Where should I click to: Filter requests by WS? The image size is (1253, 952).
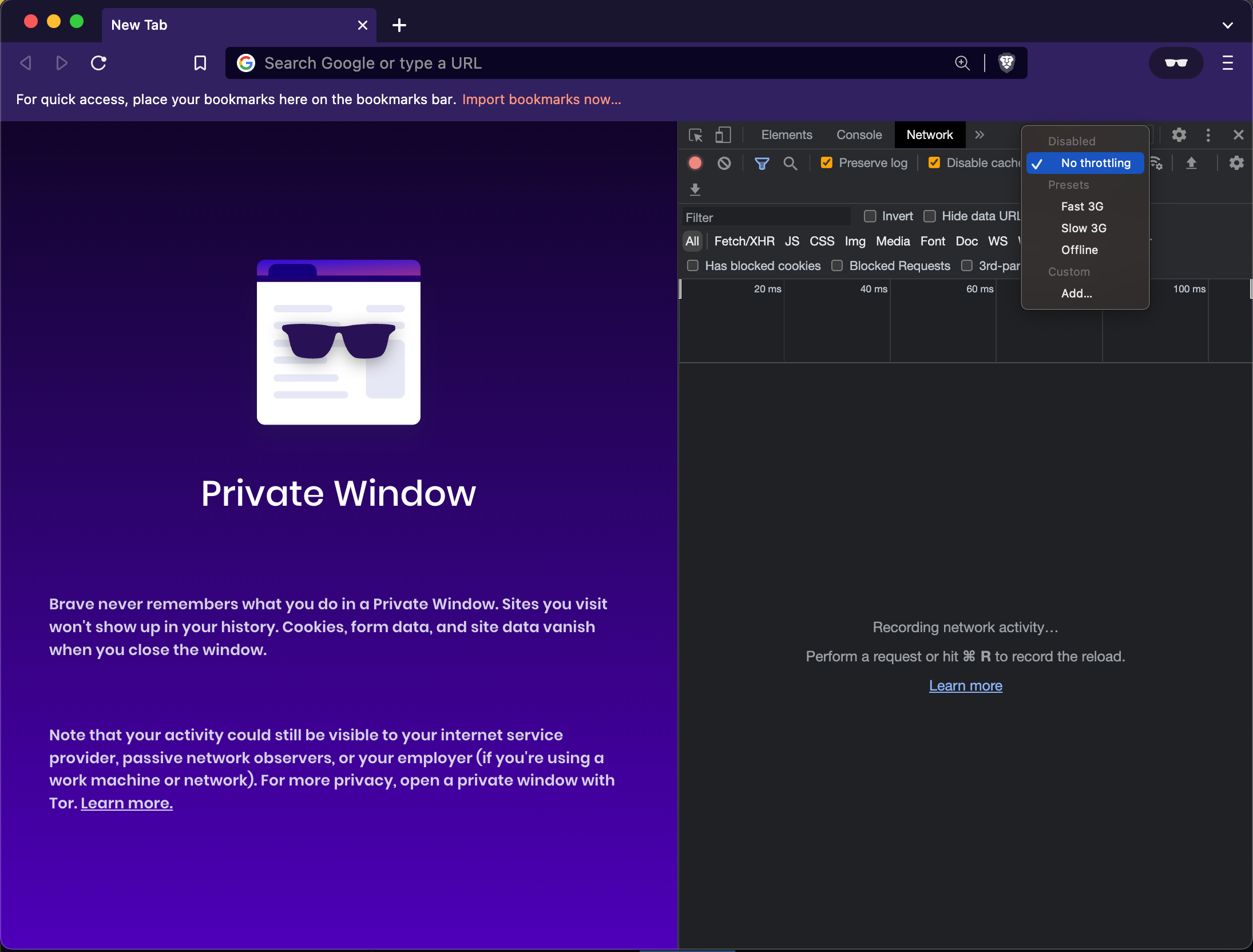[x=998, y=241]
